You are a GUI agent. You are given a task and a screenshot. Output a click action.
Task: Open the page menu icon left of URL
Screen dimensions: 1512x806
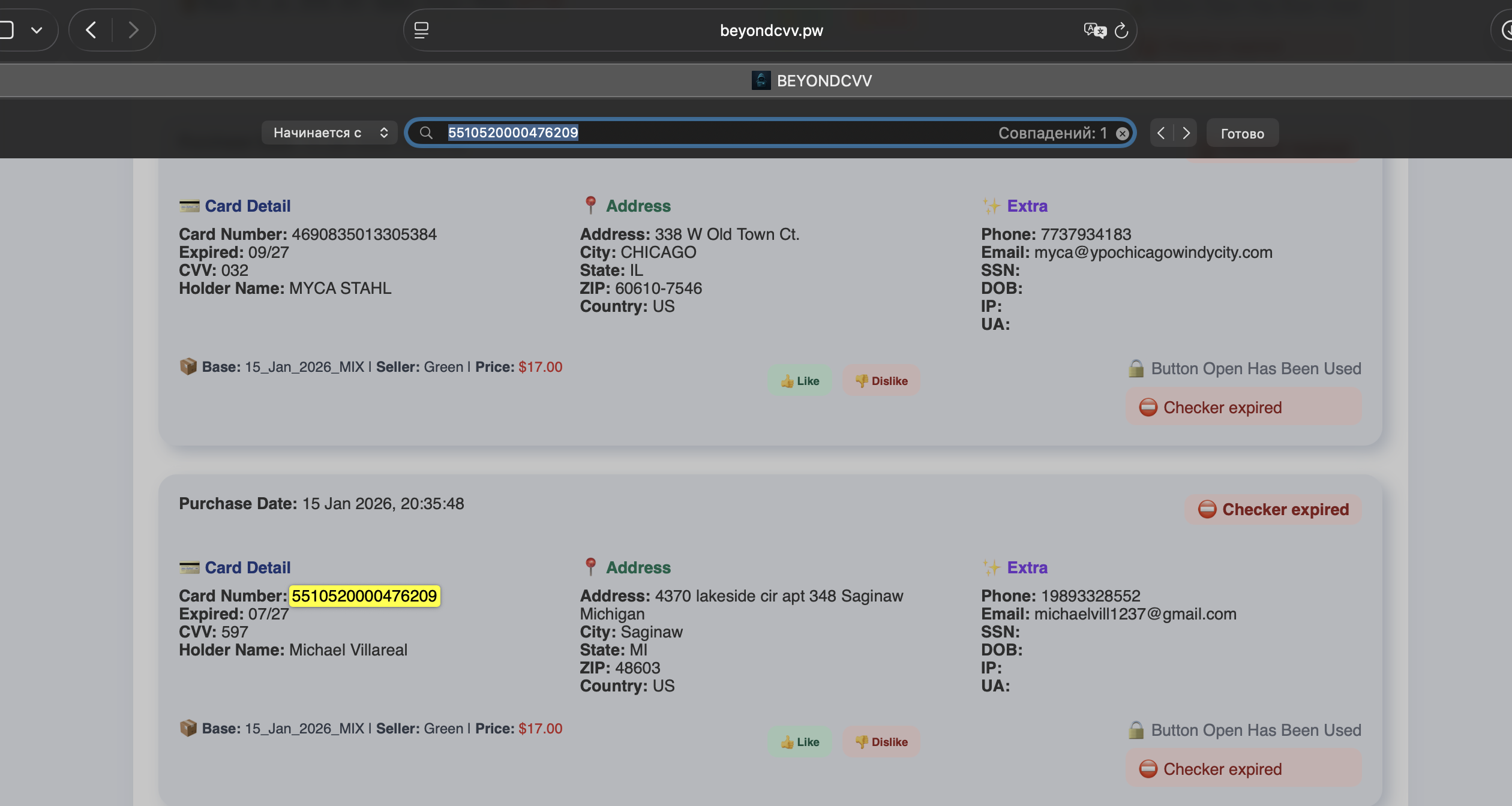(421, 30)
